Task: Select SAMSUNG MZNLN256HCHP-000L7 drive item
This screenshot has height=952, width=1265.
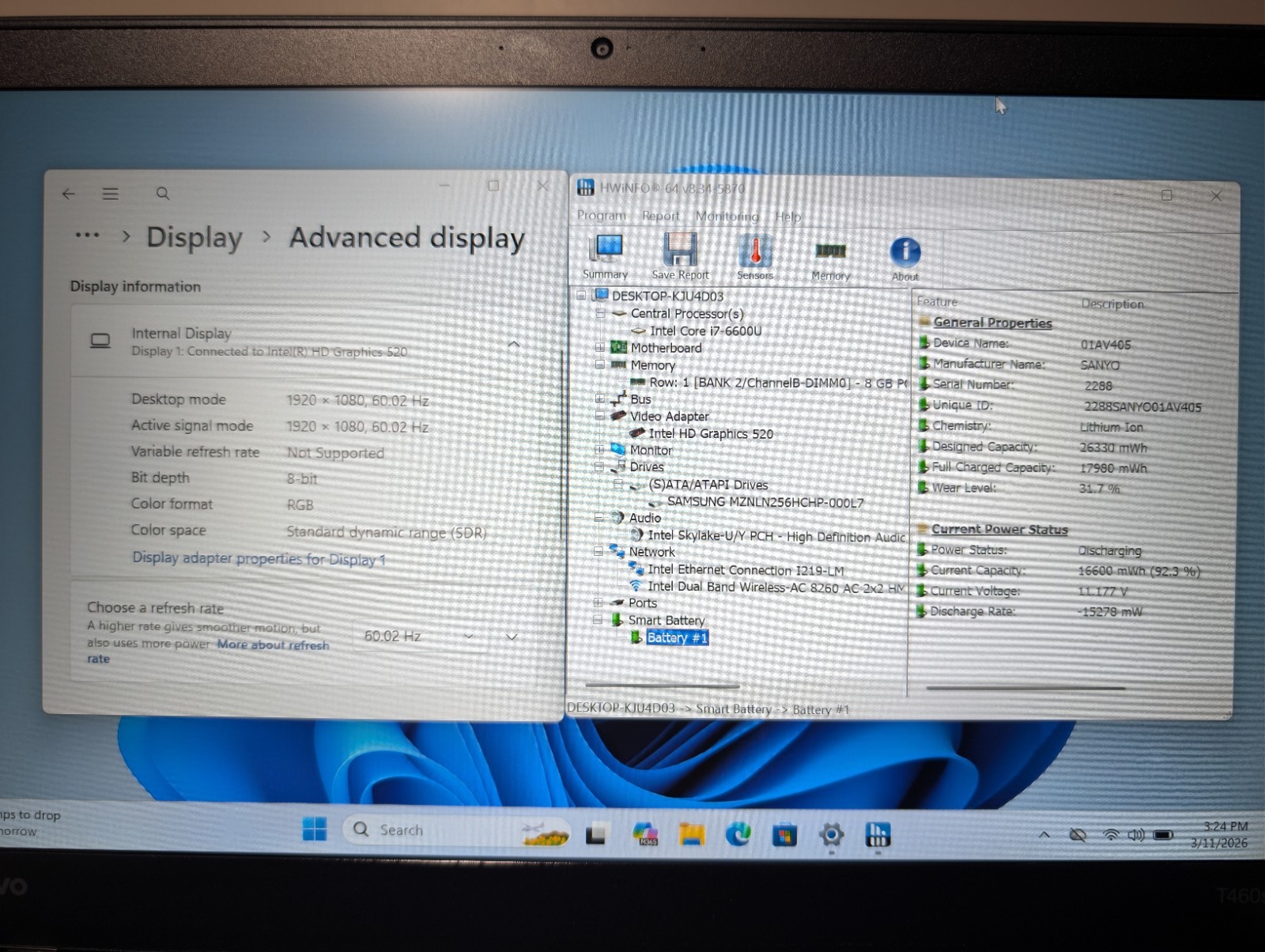Action: (x=765, y=502)
